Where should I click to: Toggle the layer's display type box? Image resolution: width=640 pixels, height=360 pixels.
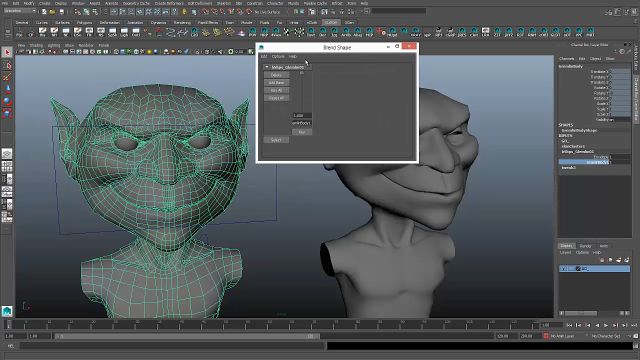571,269
